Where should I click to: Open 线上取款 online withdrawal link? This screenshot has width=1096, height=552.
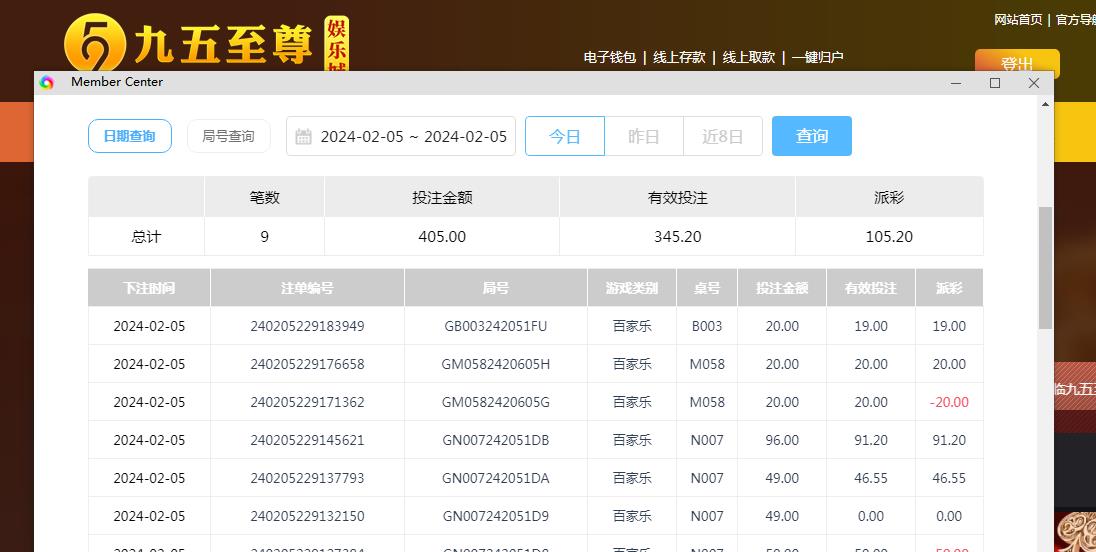click(749, 57)
